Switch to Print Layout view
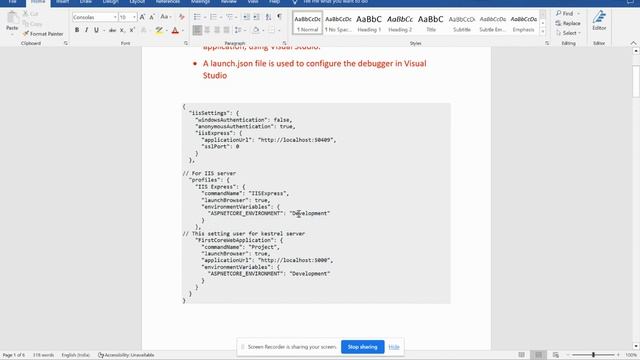 point(538,355)
